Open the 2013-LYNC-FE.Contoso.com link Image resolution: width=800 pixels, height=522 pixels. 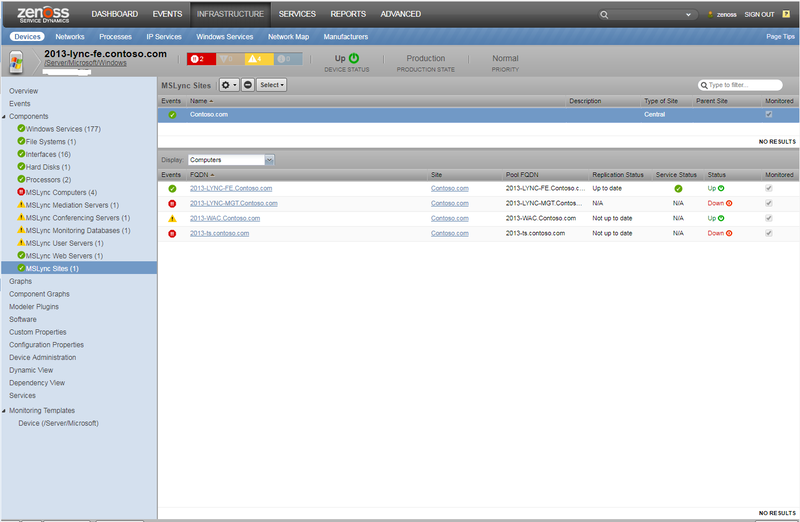click(x=231, y=188)
